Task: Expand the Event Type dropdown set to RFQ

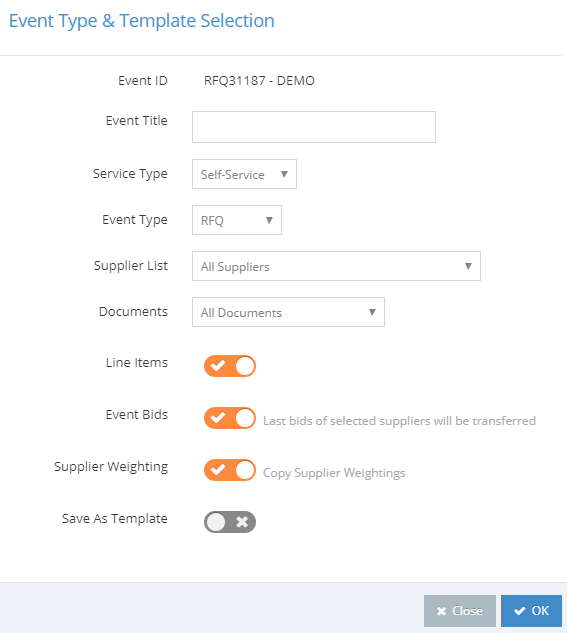Action: pos(236,220)
